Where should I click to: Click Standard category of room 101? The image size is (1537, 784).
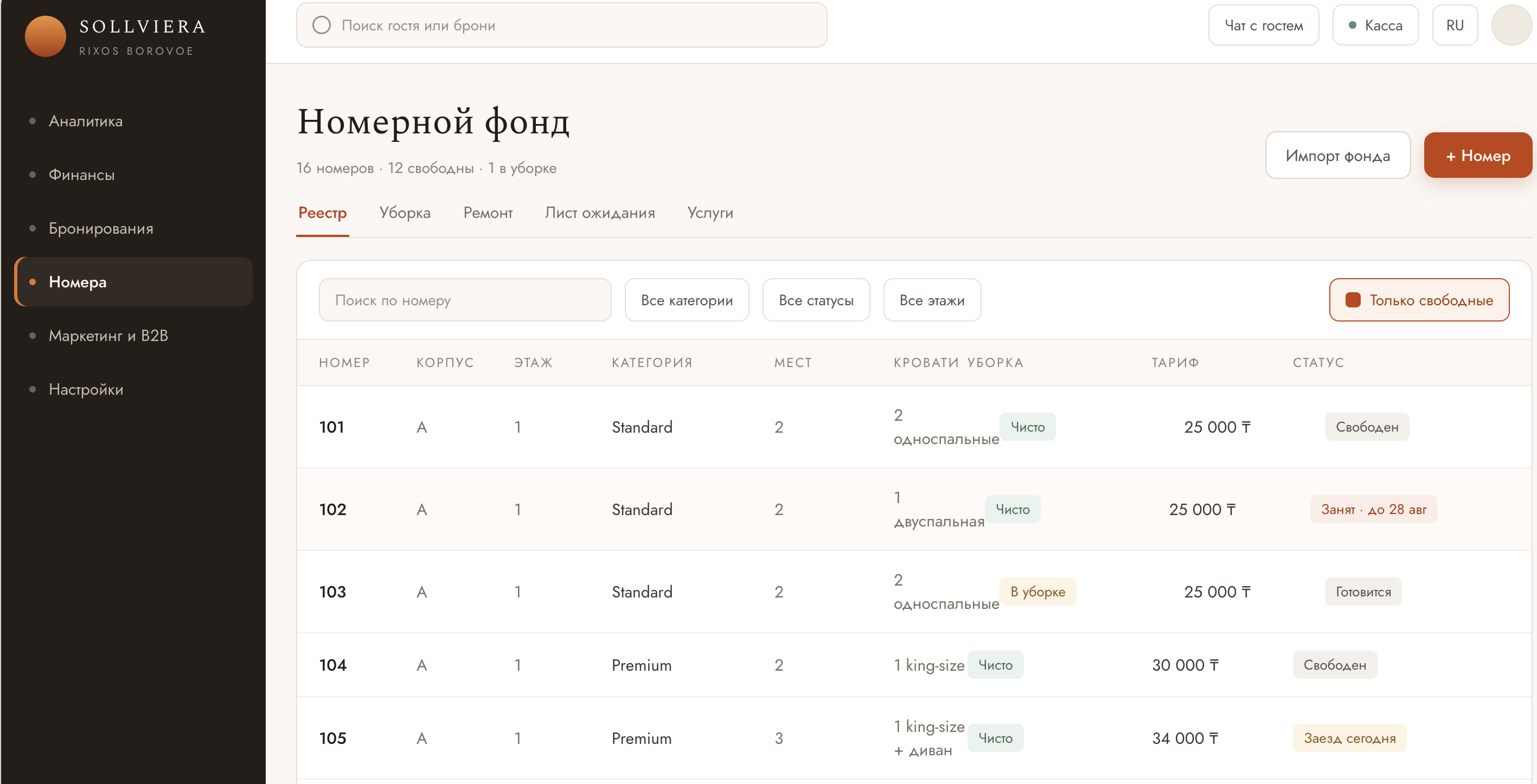click(x=642, y=427)
